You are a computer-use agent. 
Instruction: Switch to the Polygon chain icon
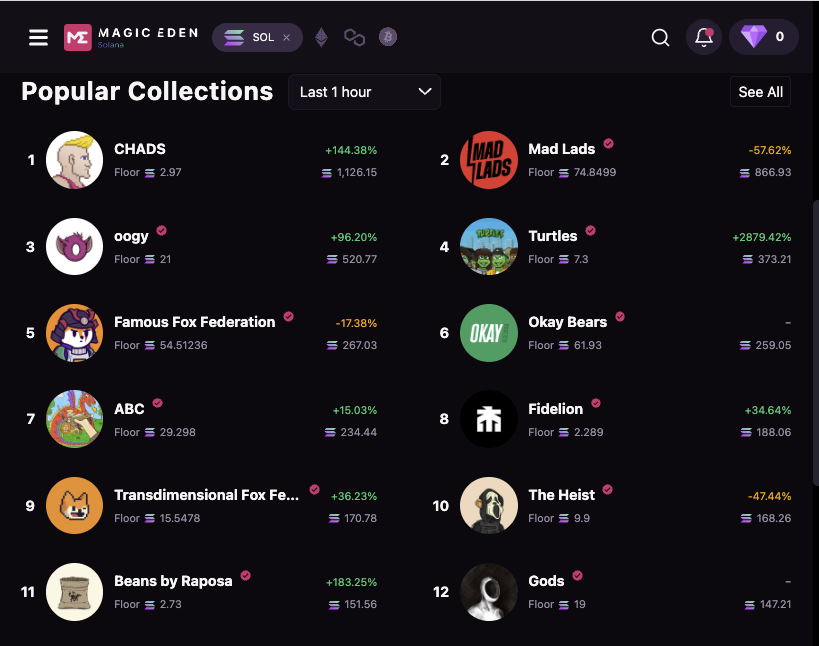(x=354, y=37)
